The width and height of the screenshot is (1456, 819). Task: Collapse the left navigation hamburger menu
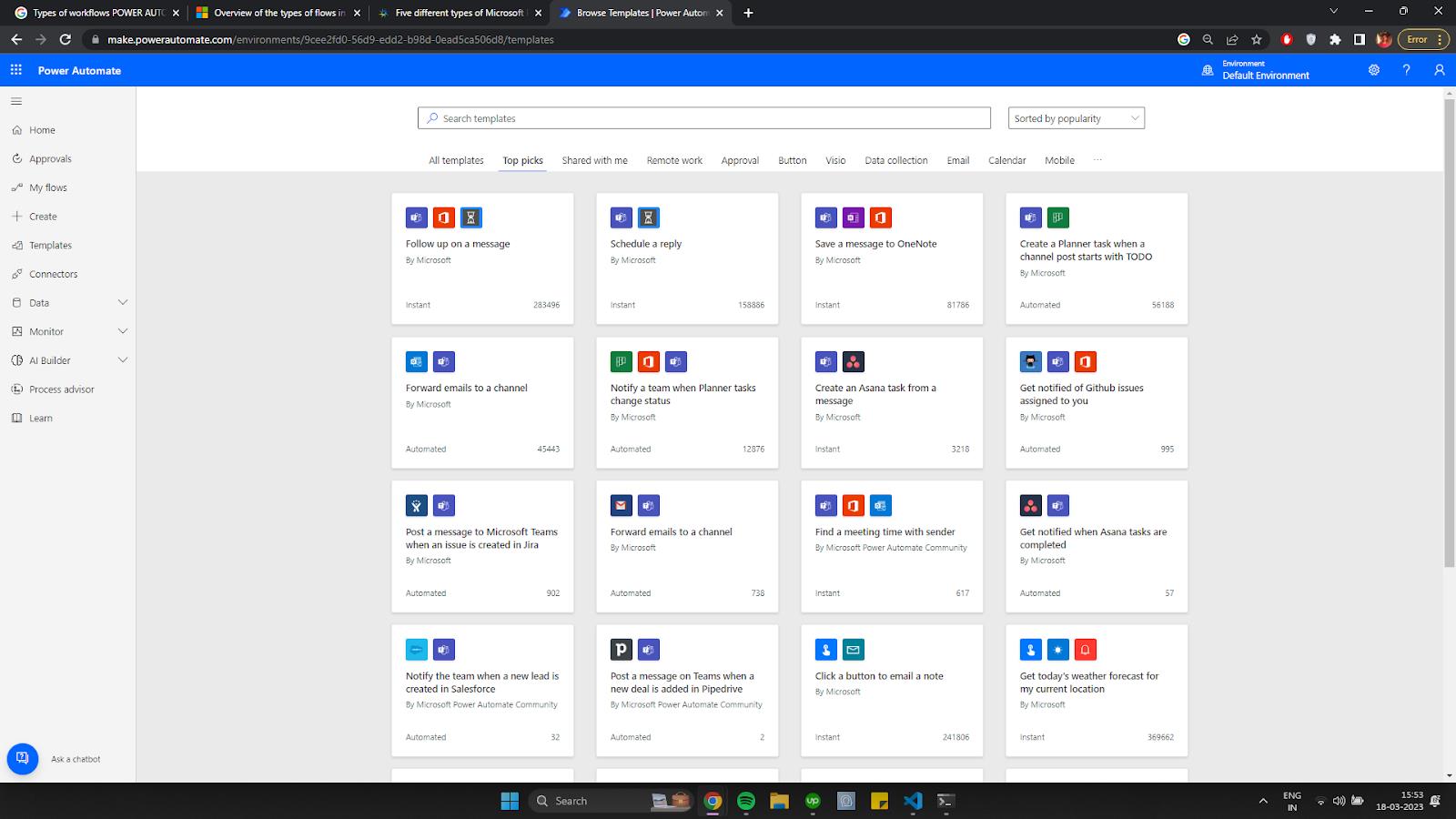pyautogui.click(x=16, y=101)
